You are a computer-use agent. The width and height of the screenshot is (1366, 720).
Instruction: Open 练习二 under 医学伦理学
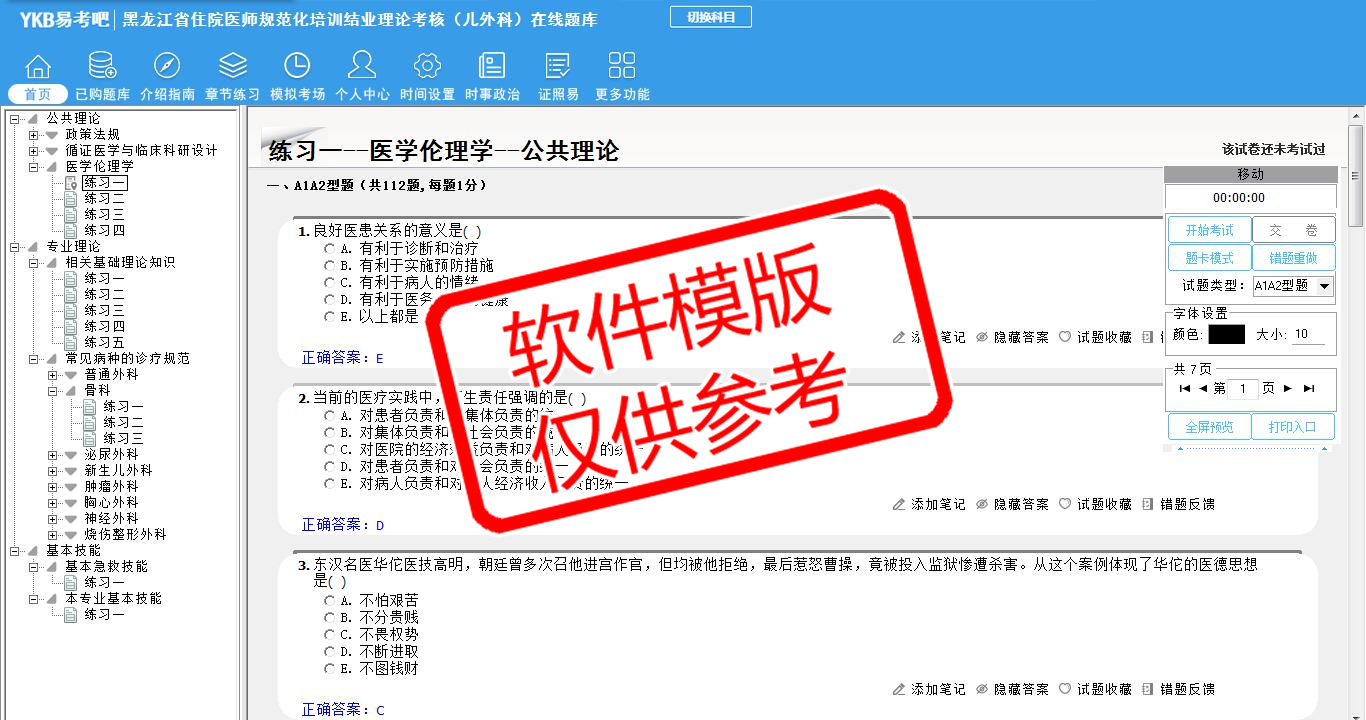pyautogui.click(x=104, y=199)
